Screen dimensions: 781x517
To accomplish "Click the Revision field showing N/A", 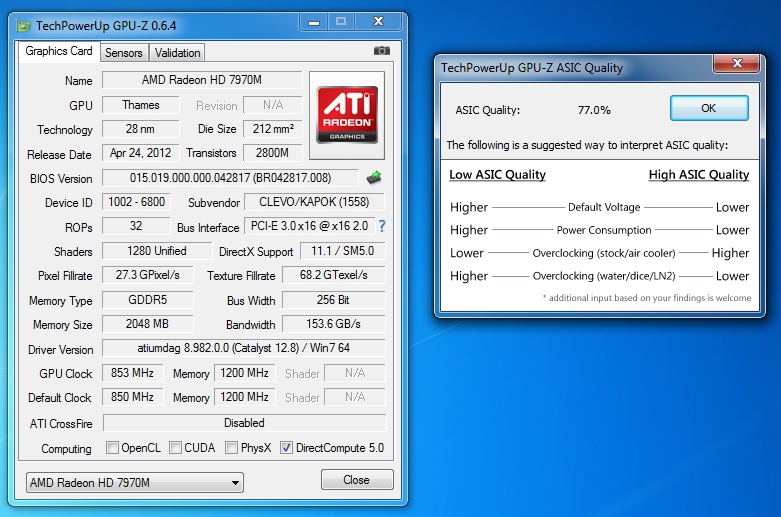I will click(x=272, y=105).
